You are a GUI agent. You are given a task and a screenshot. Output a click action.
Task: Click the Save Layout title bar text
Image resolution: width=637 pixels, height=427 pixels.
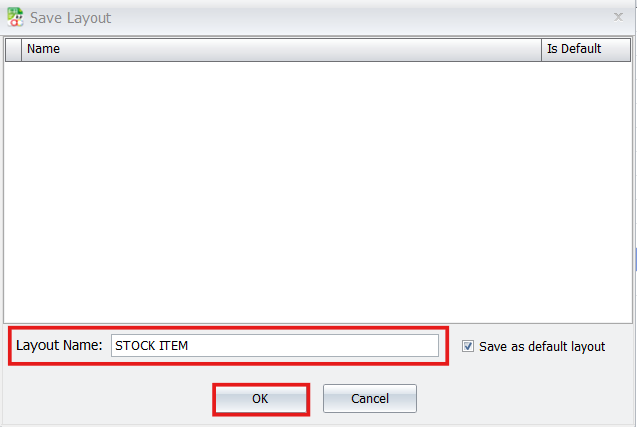click(x=70, y=18)
